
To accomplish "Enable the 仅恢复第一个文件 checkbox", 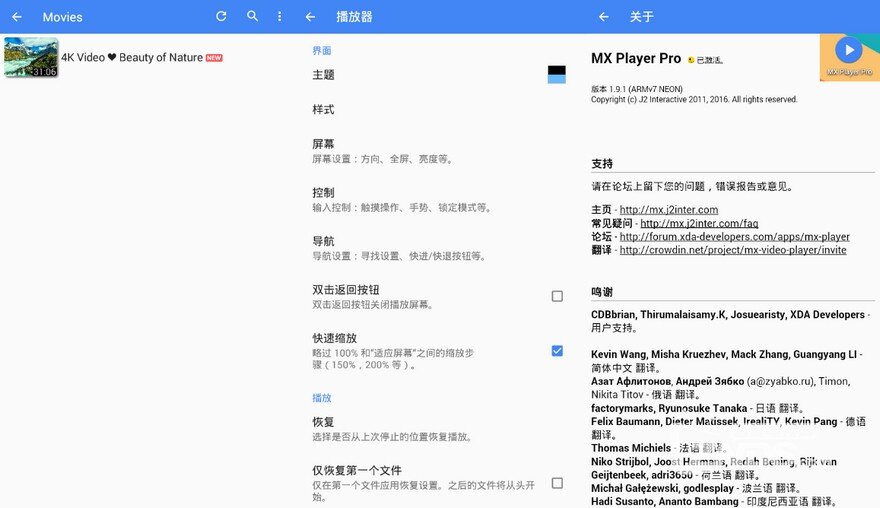I will 557,483.
